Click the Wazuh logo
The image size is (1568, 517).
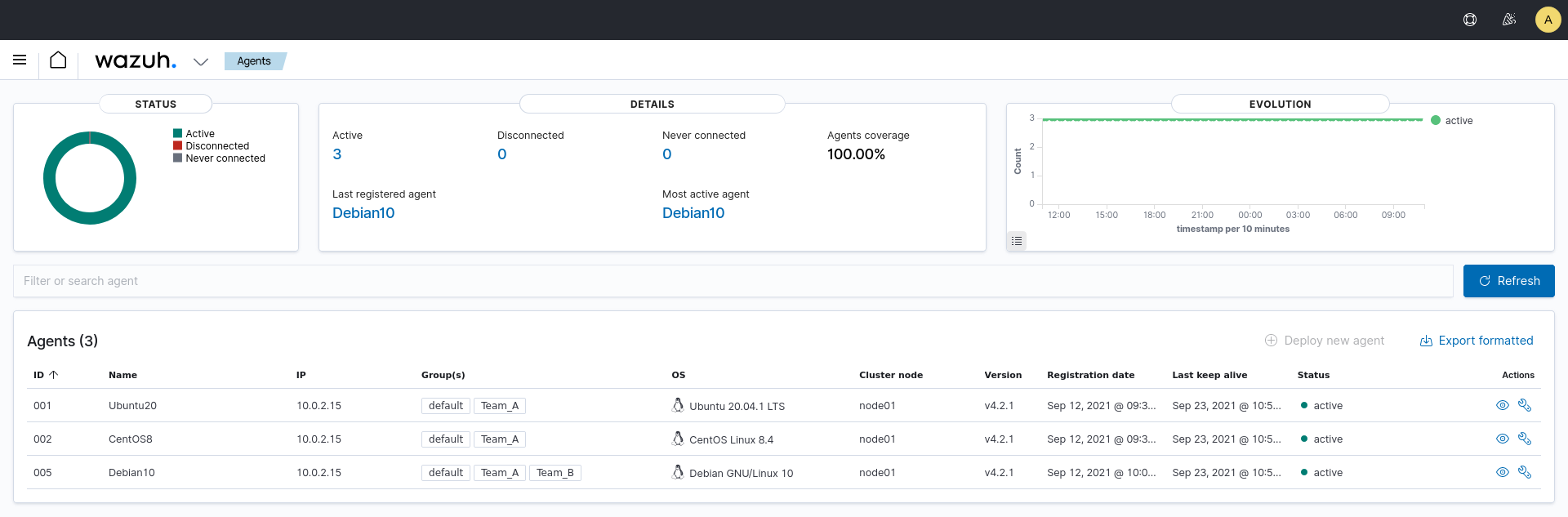(136, 60)
